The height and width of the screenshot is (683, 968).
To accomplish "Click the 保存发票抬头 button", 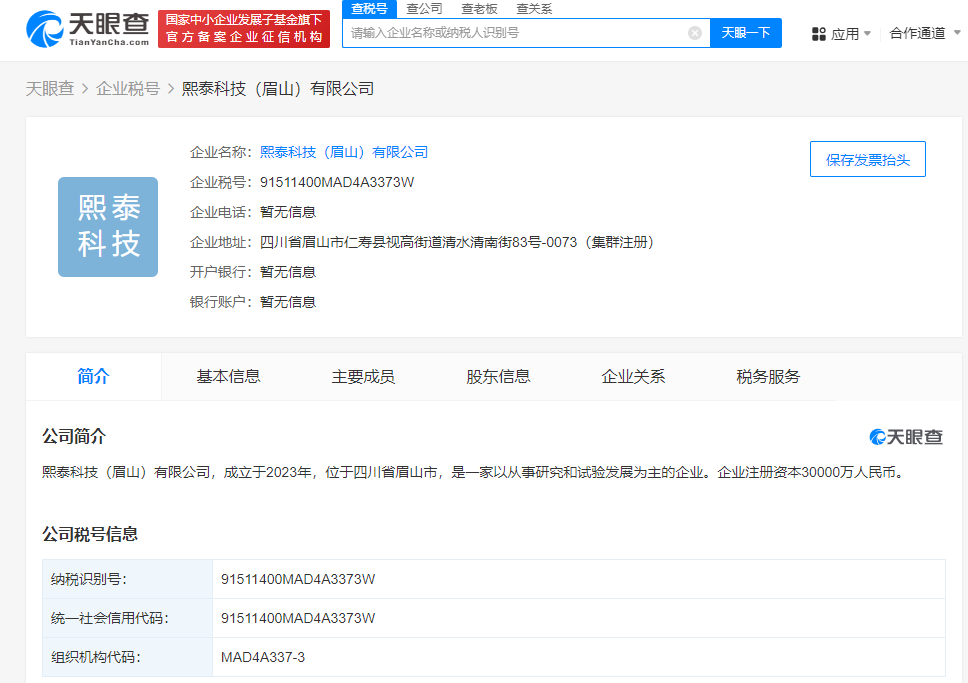I will coord(867,159).
